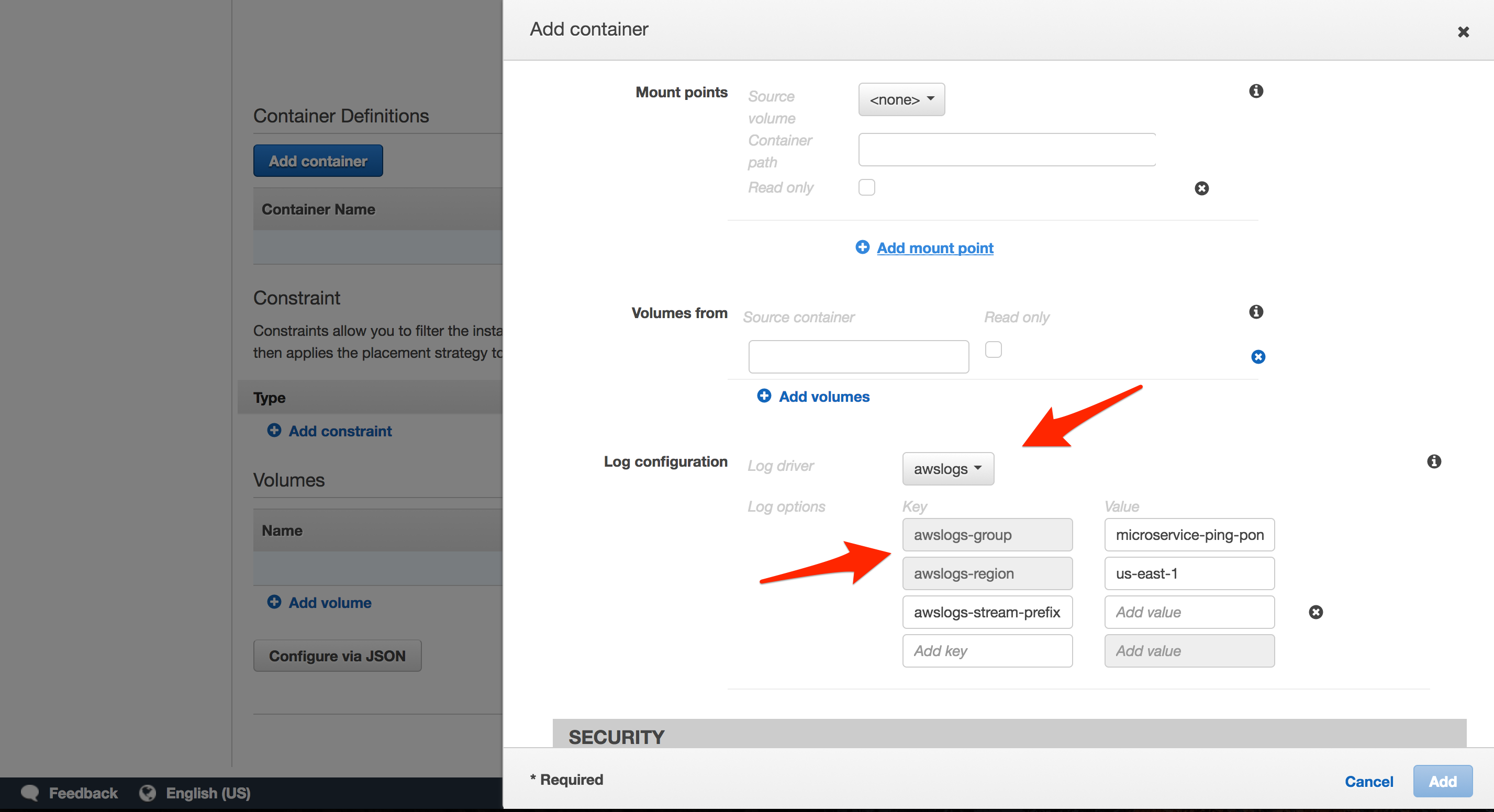
Task: Toggle the English (US) language option
Action: [x=208, y=793]
